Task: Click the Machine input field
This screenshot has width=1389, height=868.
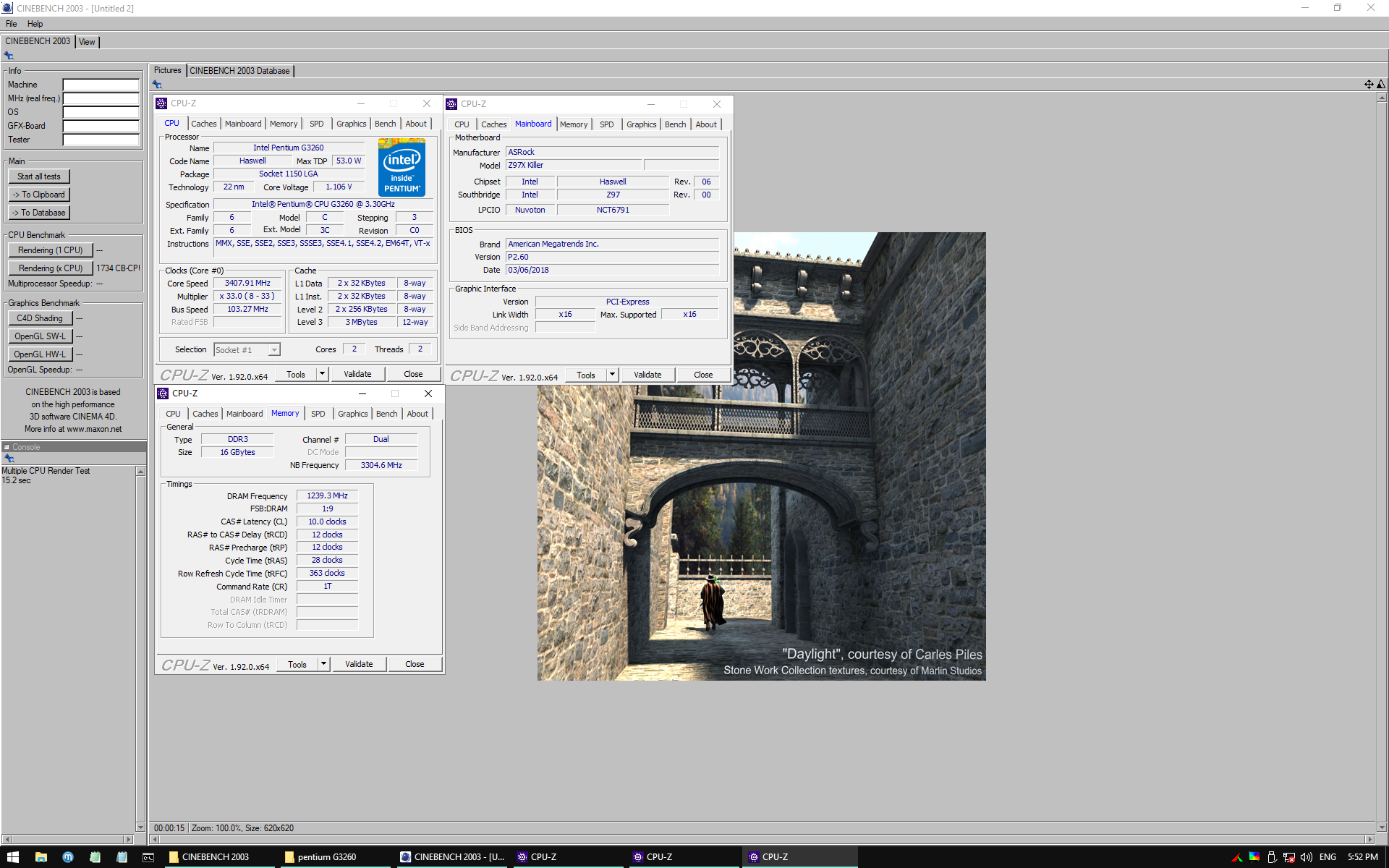Action: (x=101, y=85)
